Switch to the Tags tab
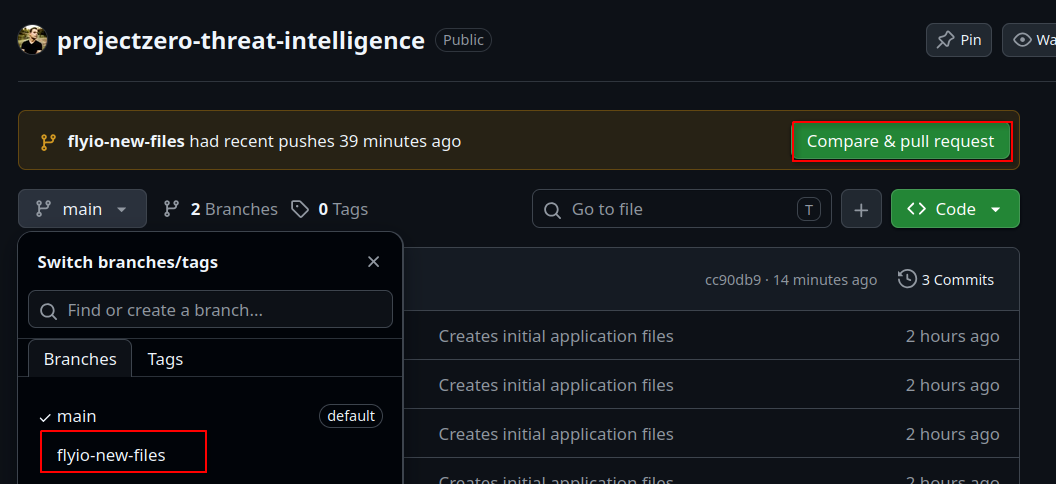The width and height of the screenshot is (1056, 484). click(x=165, y=359)
